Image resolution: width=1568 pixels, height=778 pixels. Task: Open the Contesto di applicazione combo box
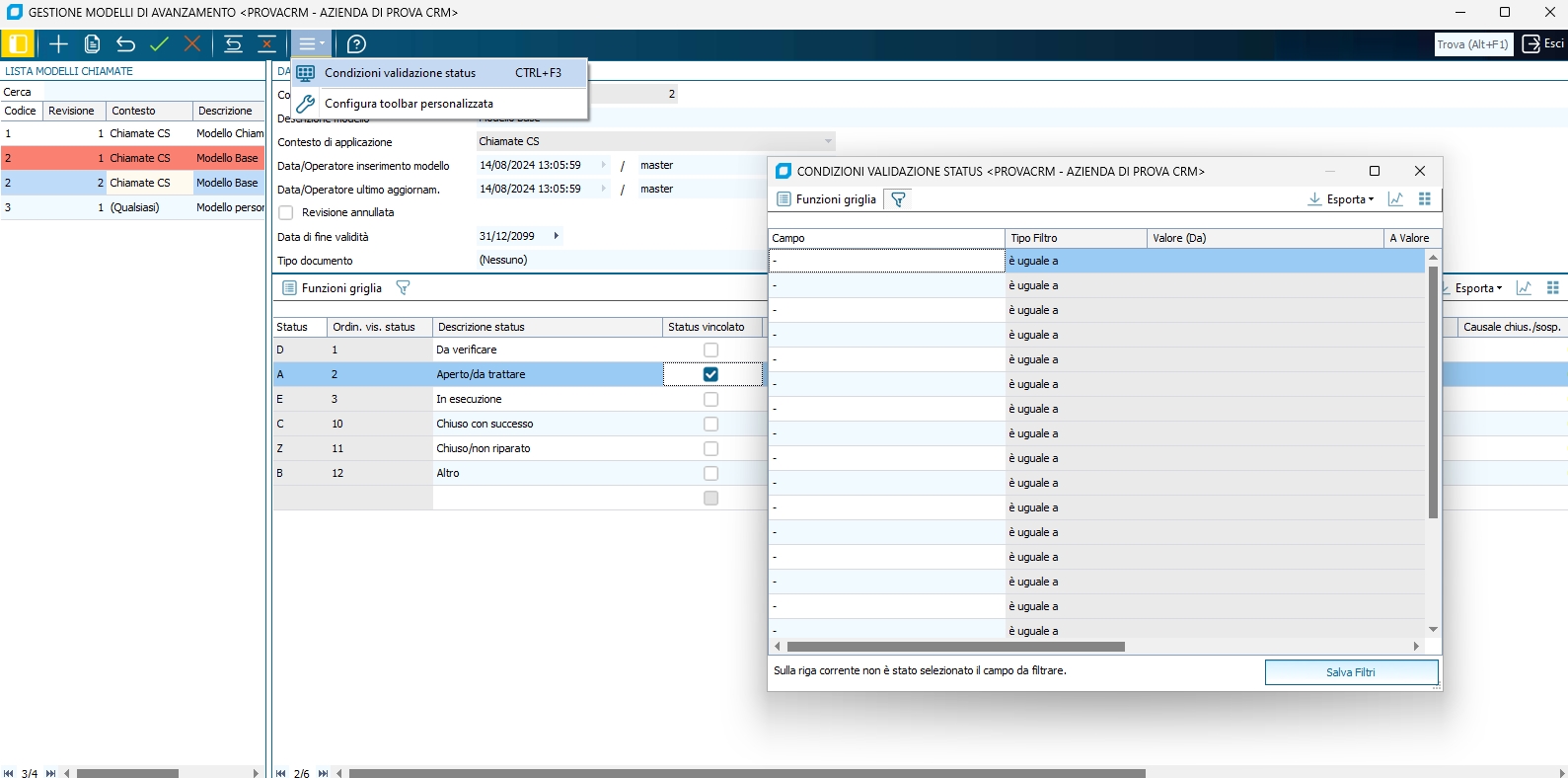coord(828,141)
